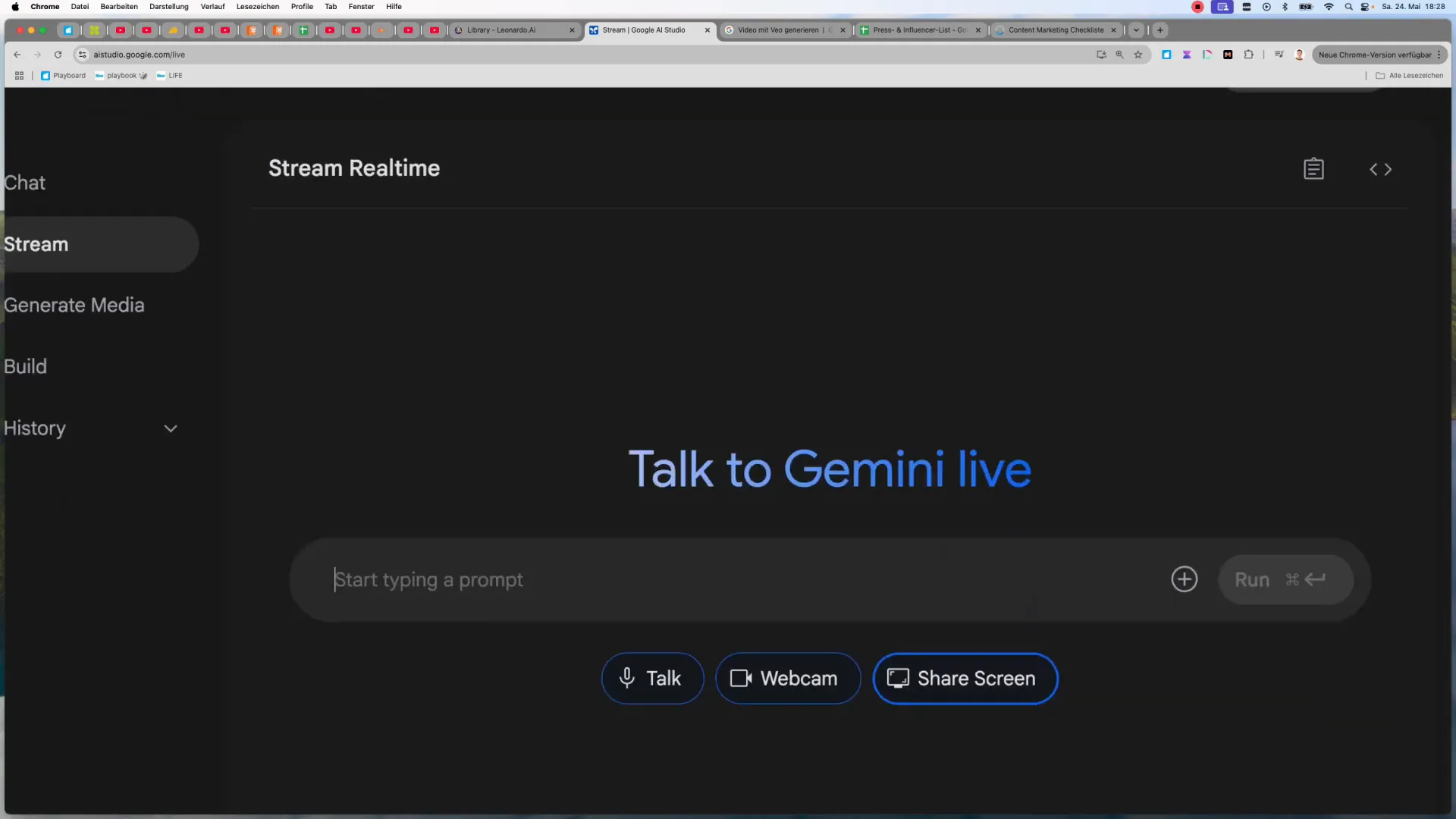The image size is (1456, 819).
Task: Close the Leonardo.Ai tab
Action: 572,30
